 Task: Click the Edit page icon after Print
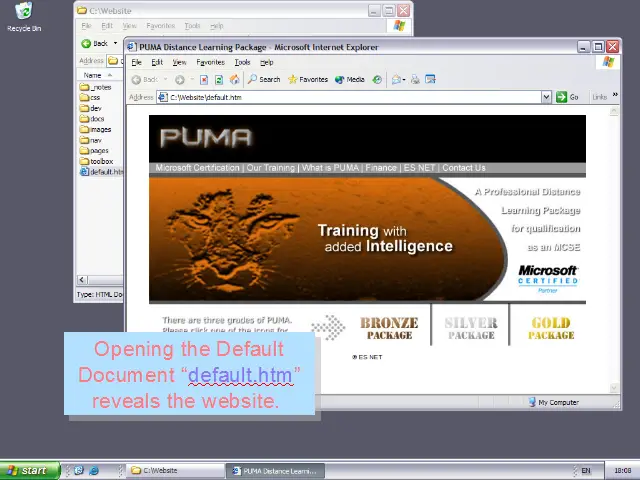[x=430, y=79]
